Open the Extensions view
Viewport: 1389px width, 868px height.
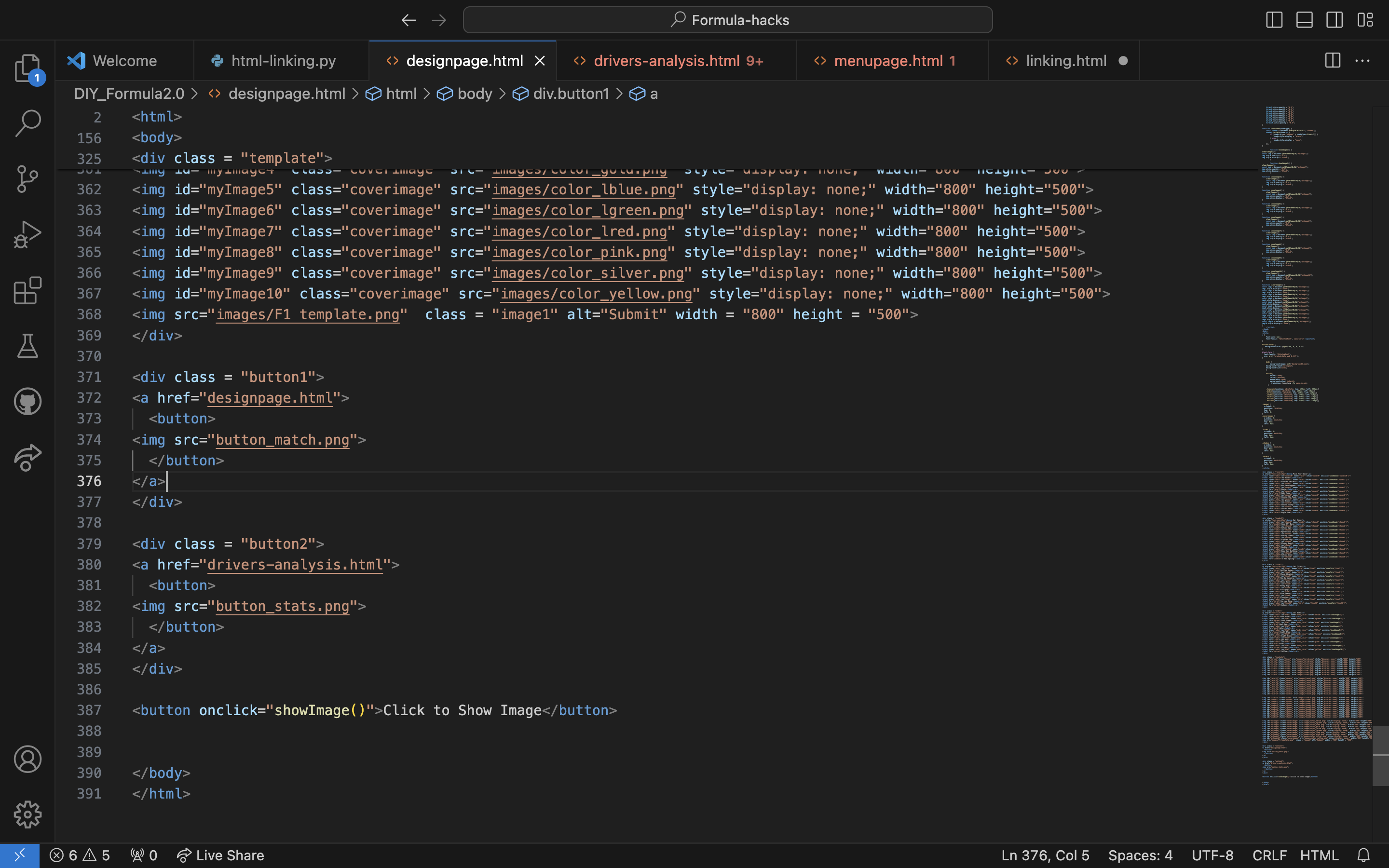tap(27, 290)
